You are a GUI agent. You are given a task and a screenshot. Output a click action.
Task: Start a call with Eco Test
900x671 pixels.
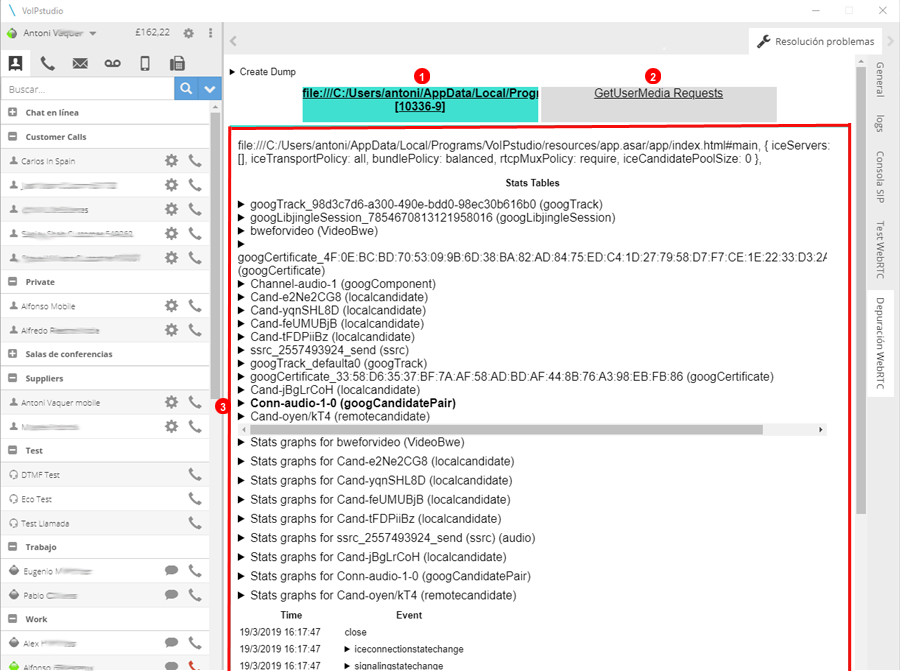click(196, 498)
